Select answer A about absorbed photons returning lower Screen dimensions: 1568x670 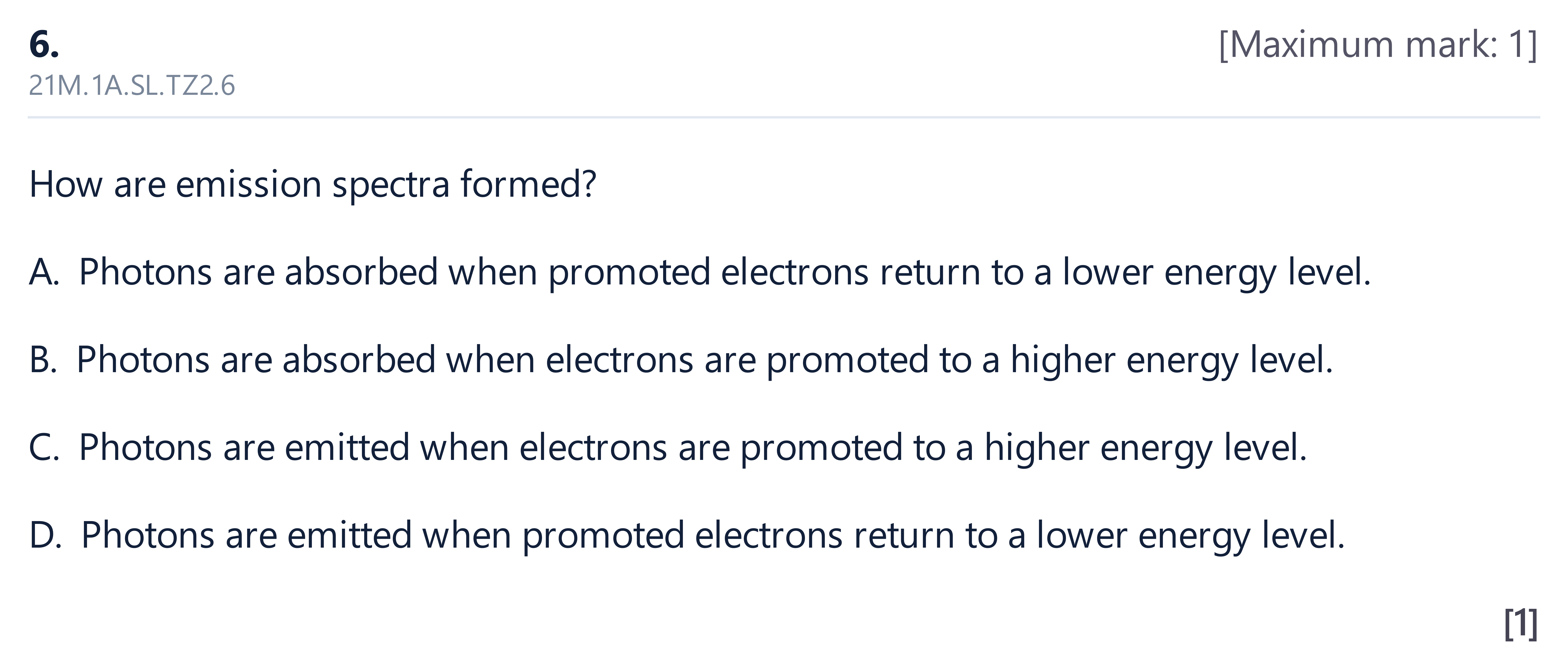700,272
